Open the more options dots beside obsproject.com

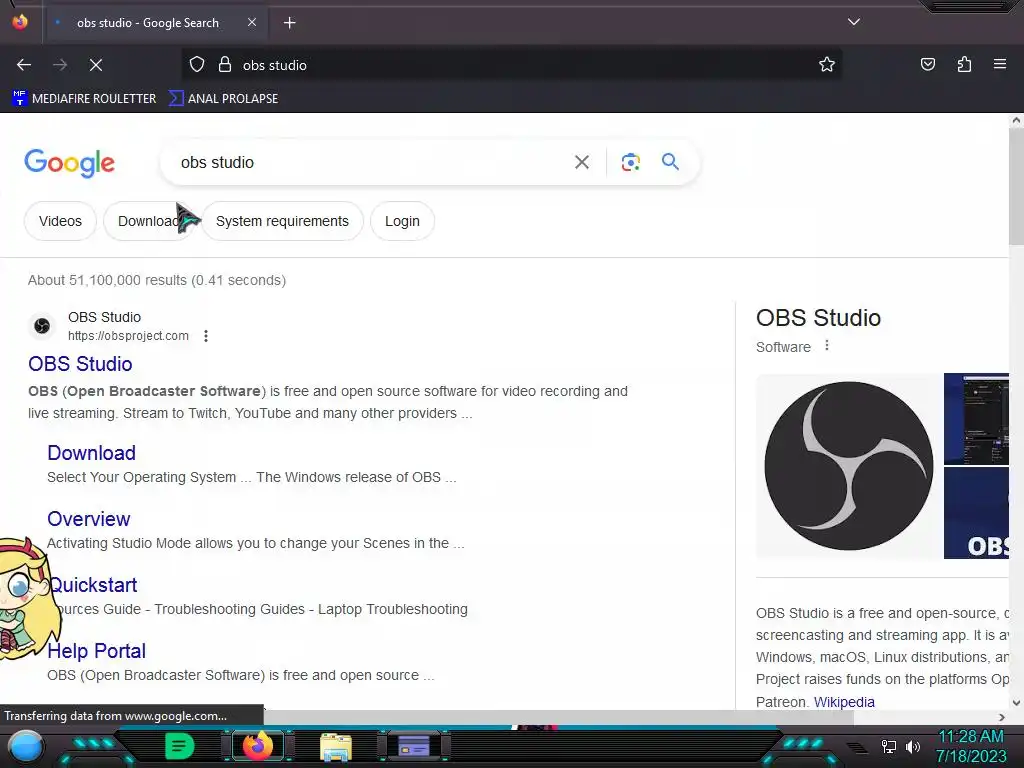pos(206,336)
